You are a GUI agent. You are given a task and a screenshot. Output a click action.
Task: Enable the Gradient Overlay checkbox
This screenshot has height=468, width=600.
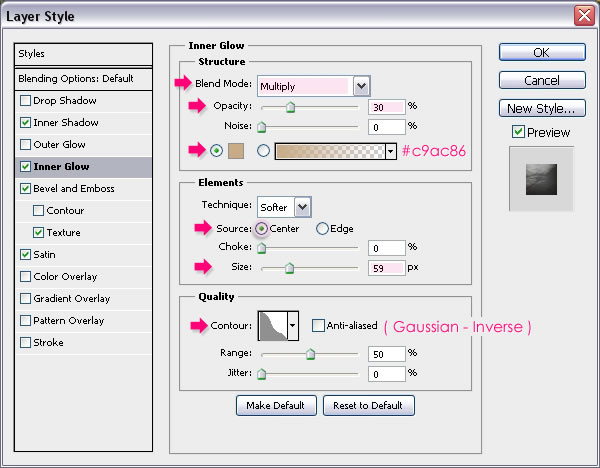click(x=25, y=298)
